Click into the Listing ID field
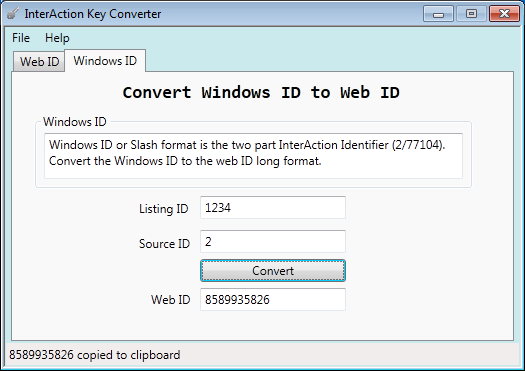 coord(273,208)
